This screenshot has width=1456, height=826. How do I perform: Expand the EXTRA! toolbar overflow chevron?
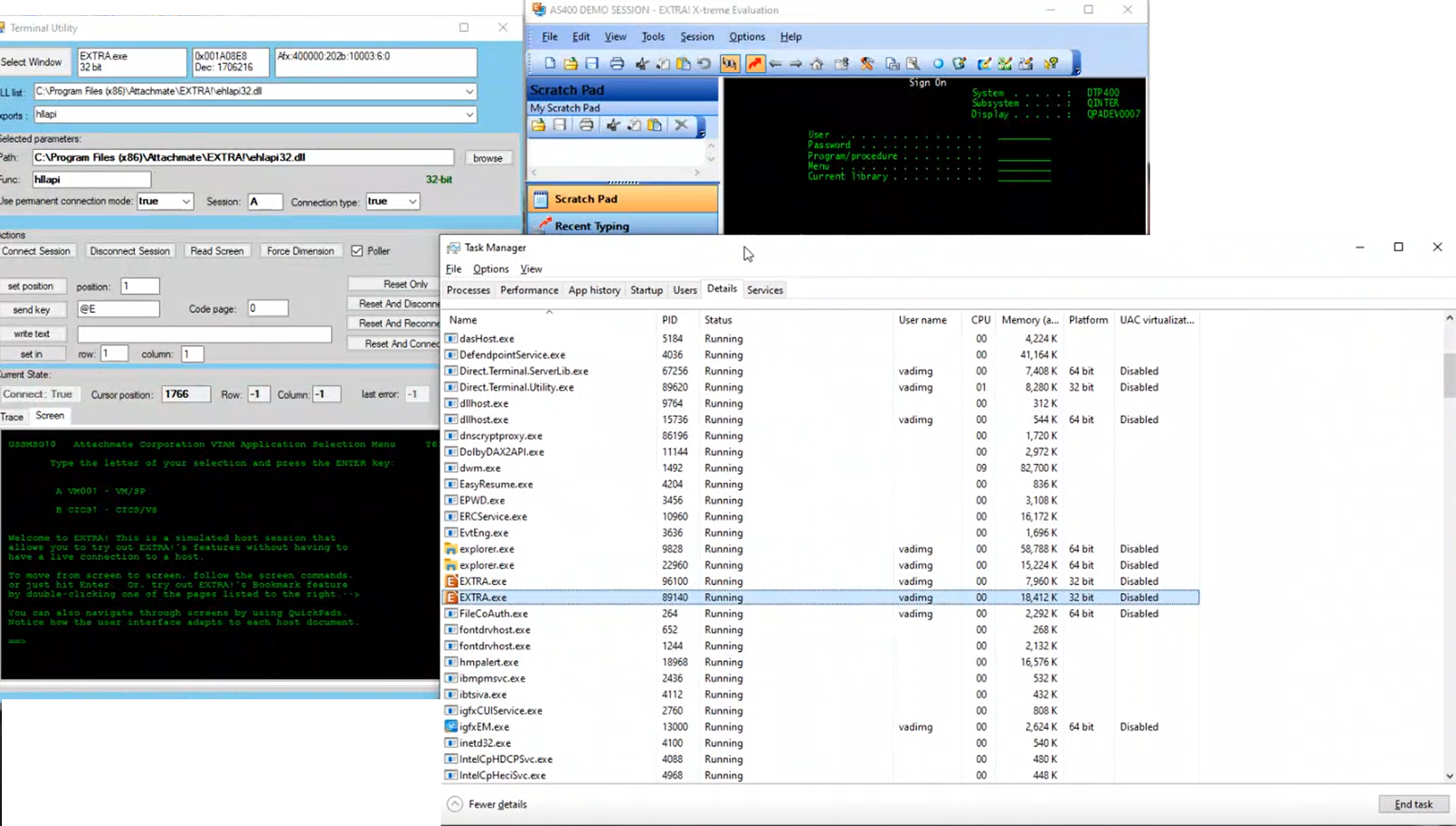[1076, 64]
